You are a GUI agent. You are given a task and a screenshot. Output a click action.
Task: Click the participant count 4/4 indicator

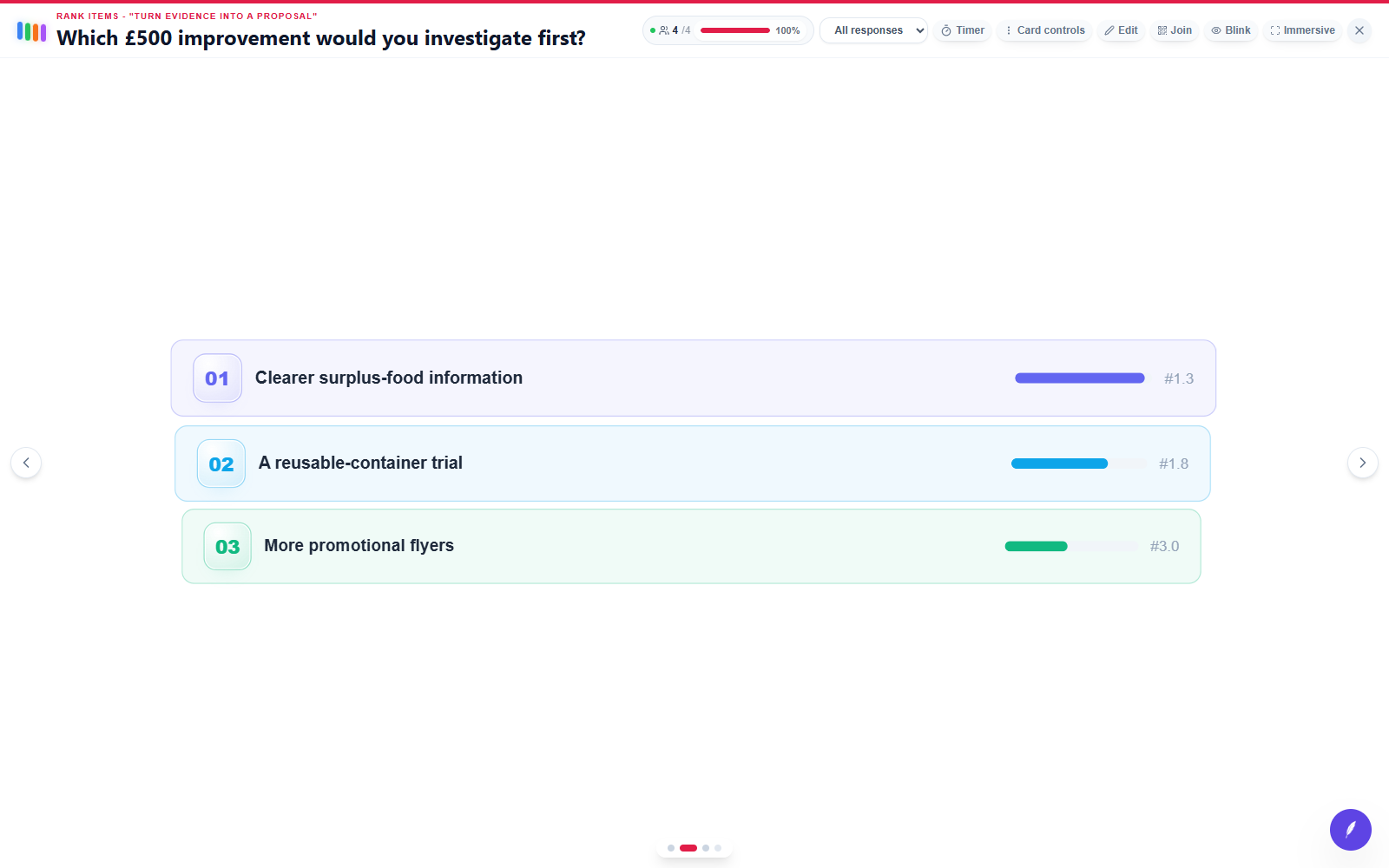coord(675,30)
